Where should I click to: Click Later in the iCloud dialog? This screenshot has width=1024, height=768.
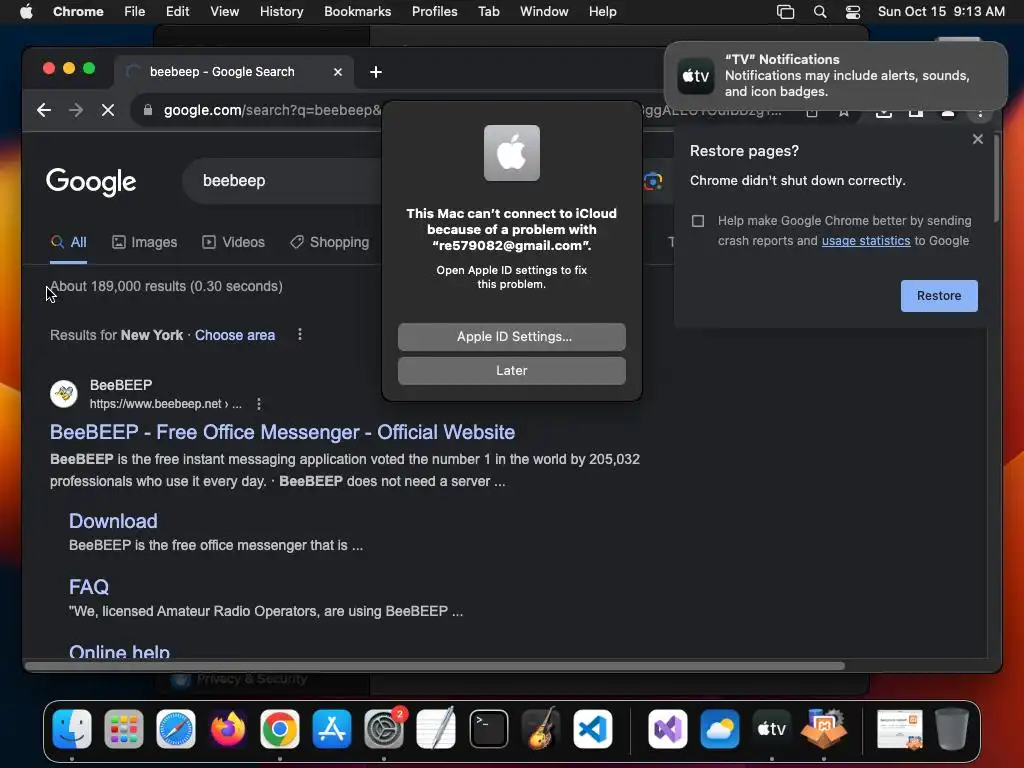click(x=511, y=370)
